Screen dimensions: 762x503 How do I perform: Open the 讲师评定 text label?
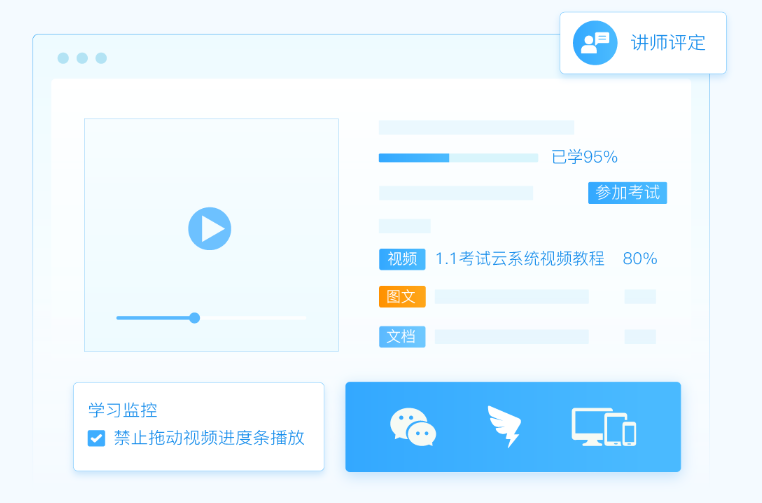click(668, 43)
